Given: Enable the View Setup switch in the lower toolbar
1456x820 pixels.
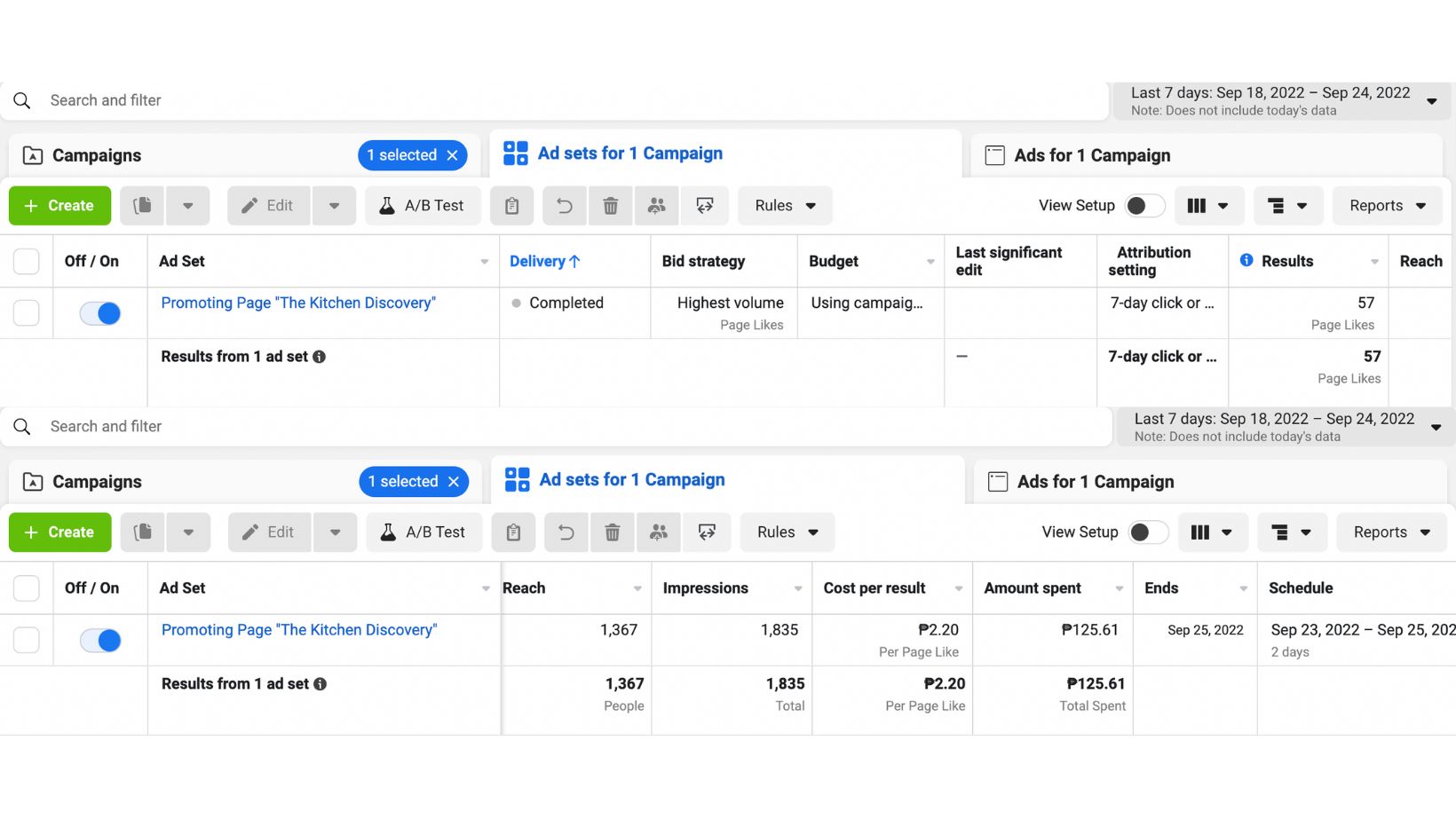Looking at the screenshot, I should (1146, 532).
